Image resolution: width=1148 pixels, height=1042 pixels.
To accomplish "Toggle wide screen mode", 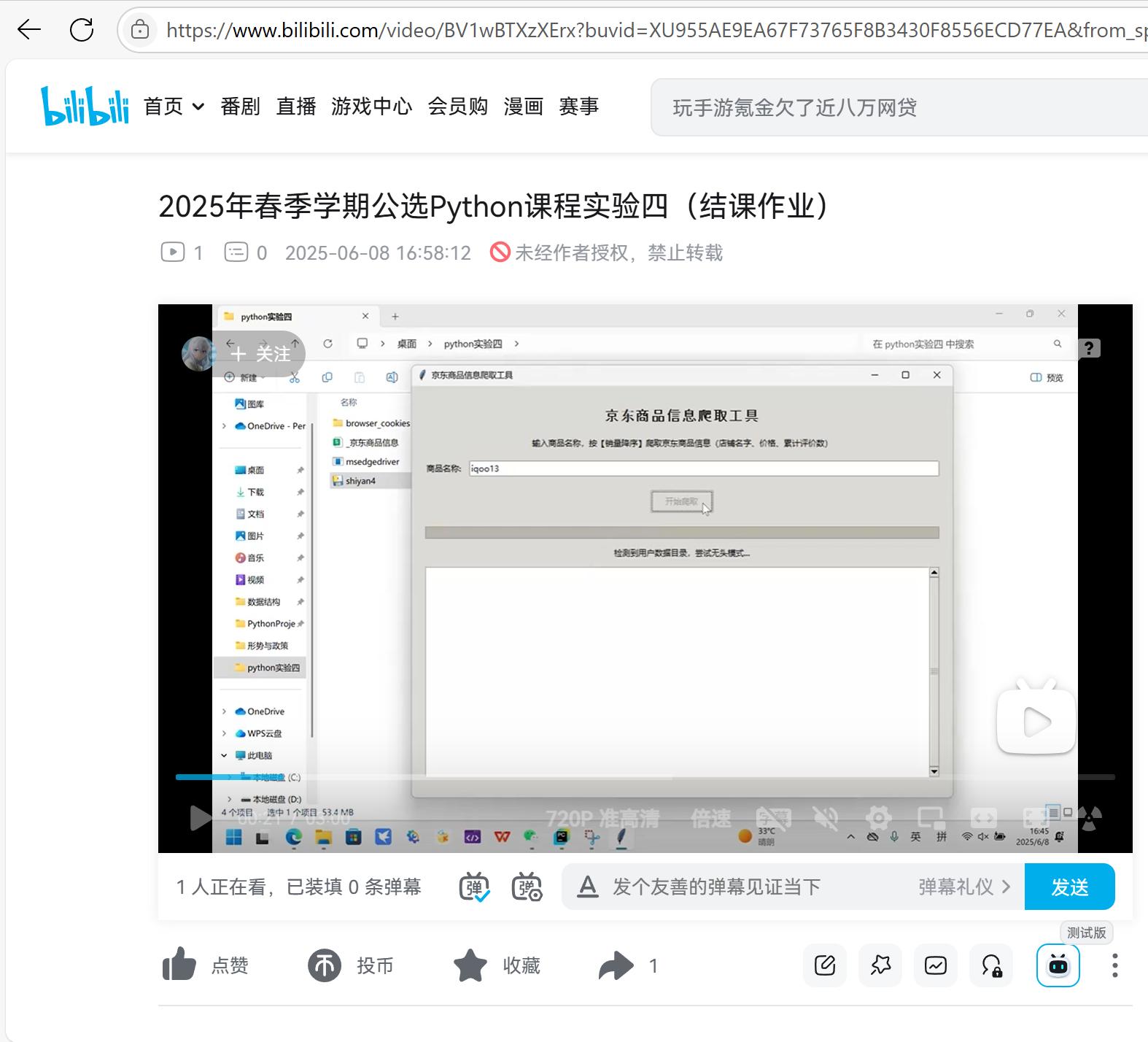I will pos(983,818).
